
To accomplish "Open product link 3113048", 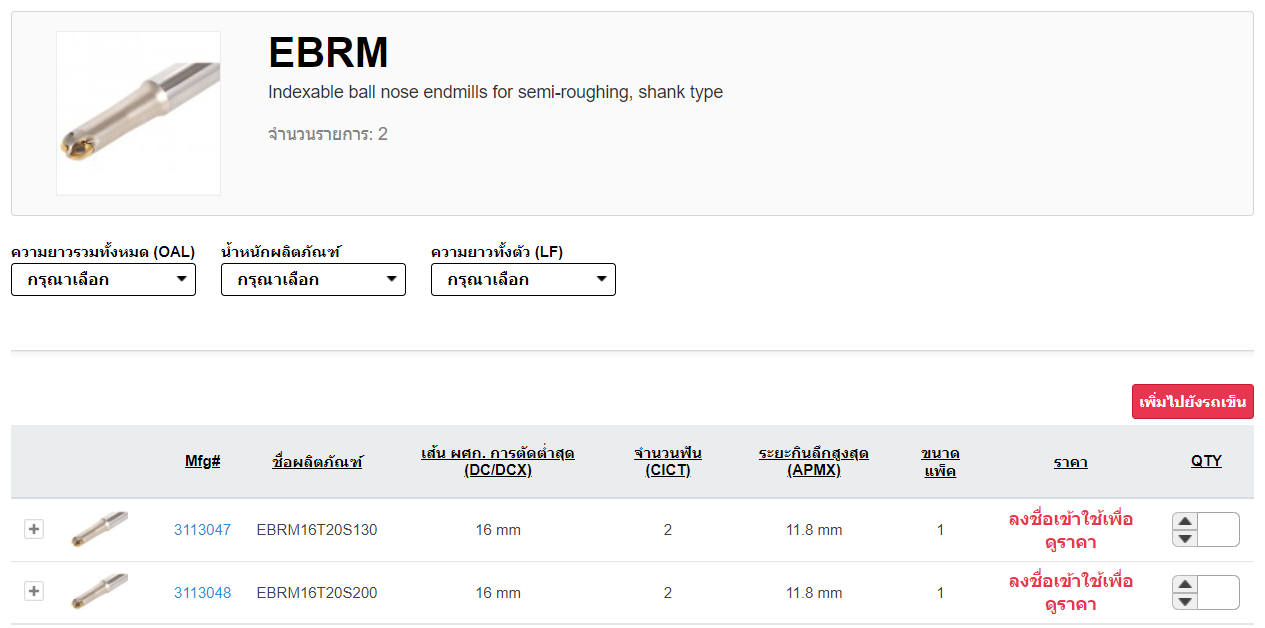I will (202, 593).
